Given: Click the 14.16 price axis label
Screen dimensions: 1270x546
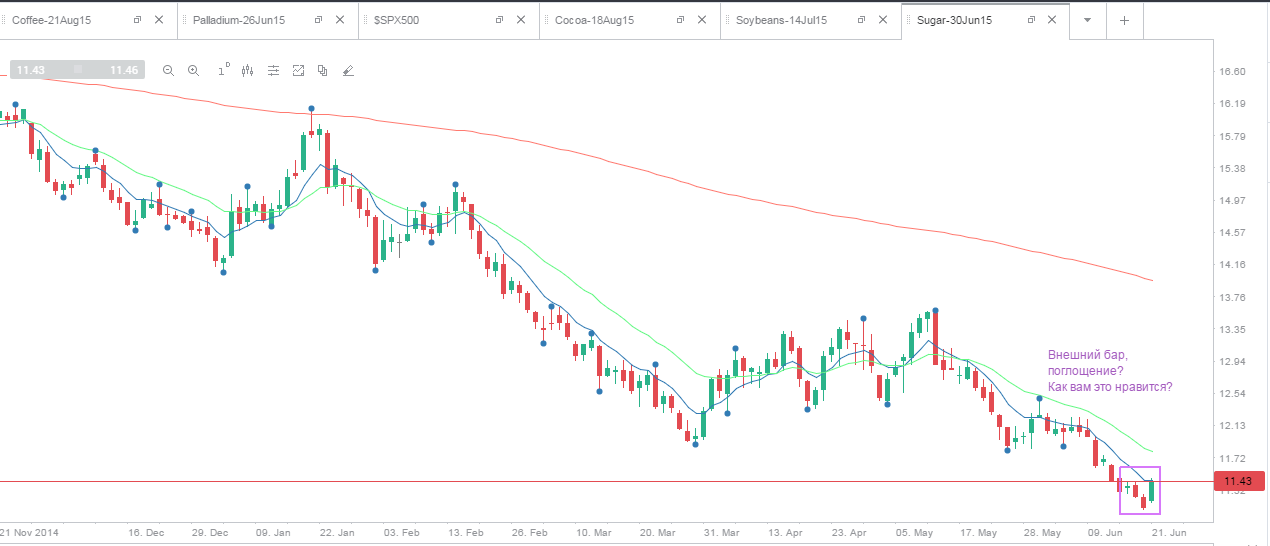Looking at the screenshot, I should [1232, 265].
